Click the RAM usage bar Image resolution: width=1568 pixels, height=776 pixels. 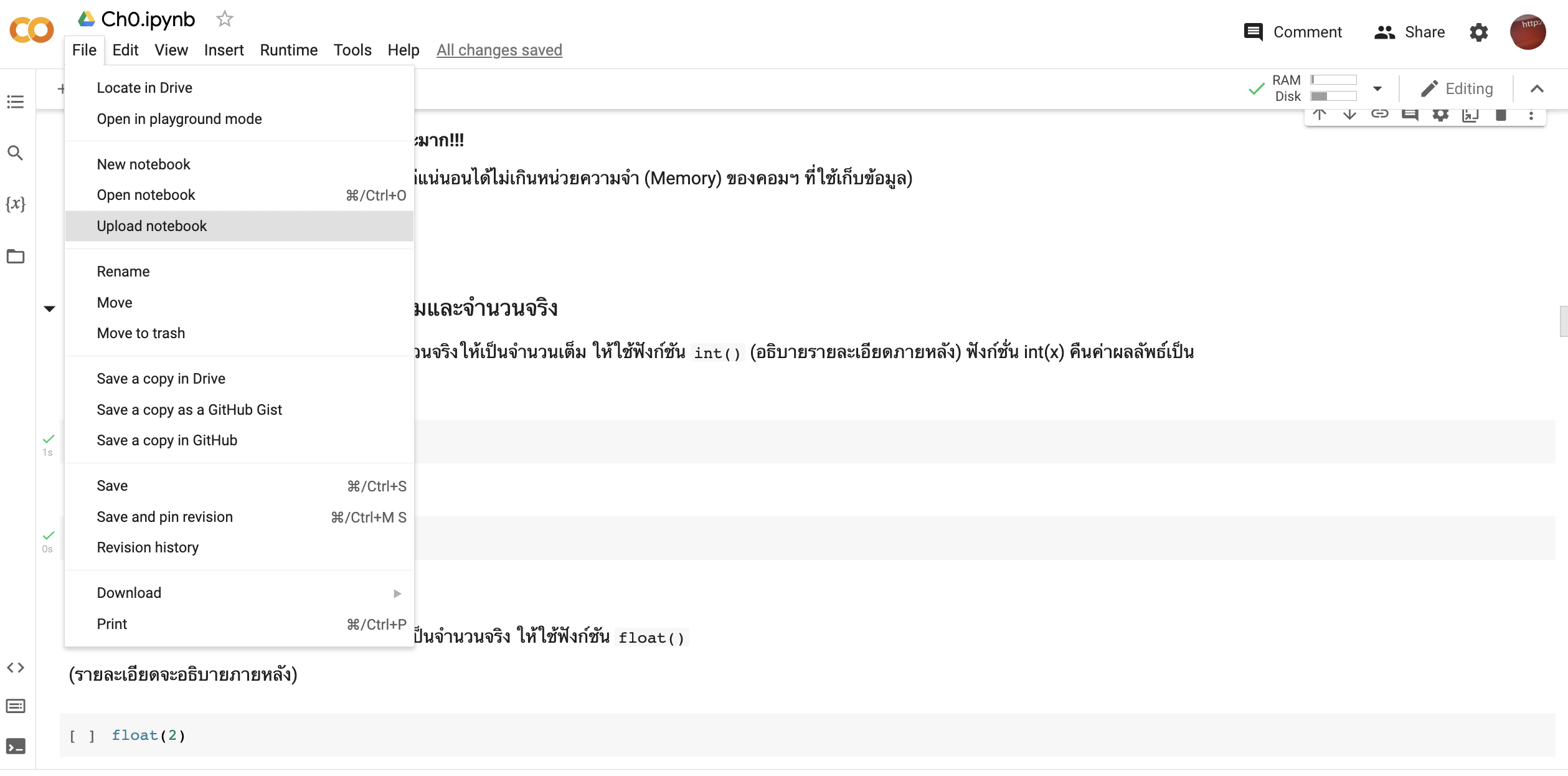(1333, 80)
